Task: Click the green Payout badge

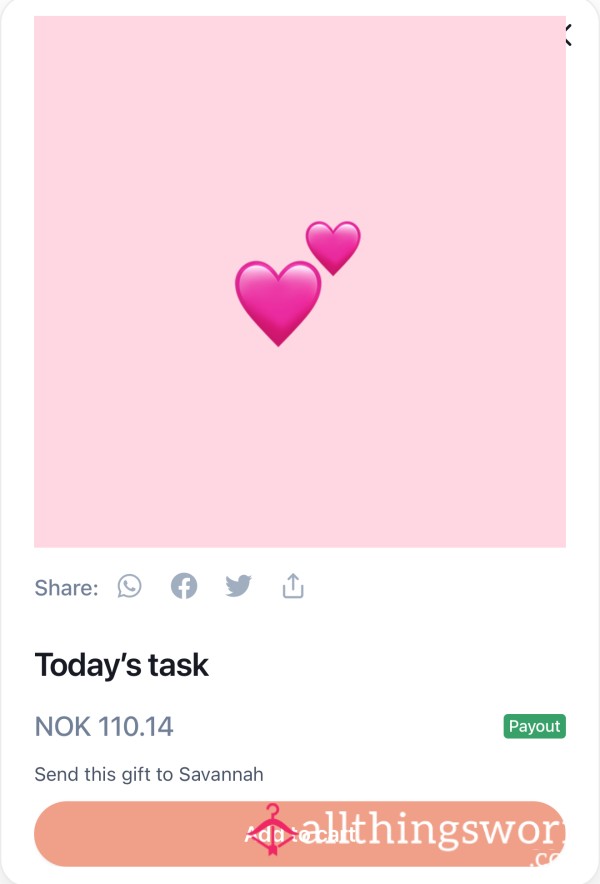Action: coord(535,726)
